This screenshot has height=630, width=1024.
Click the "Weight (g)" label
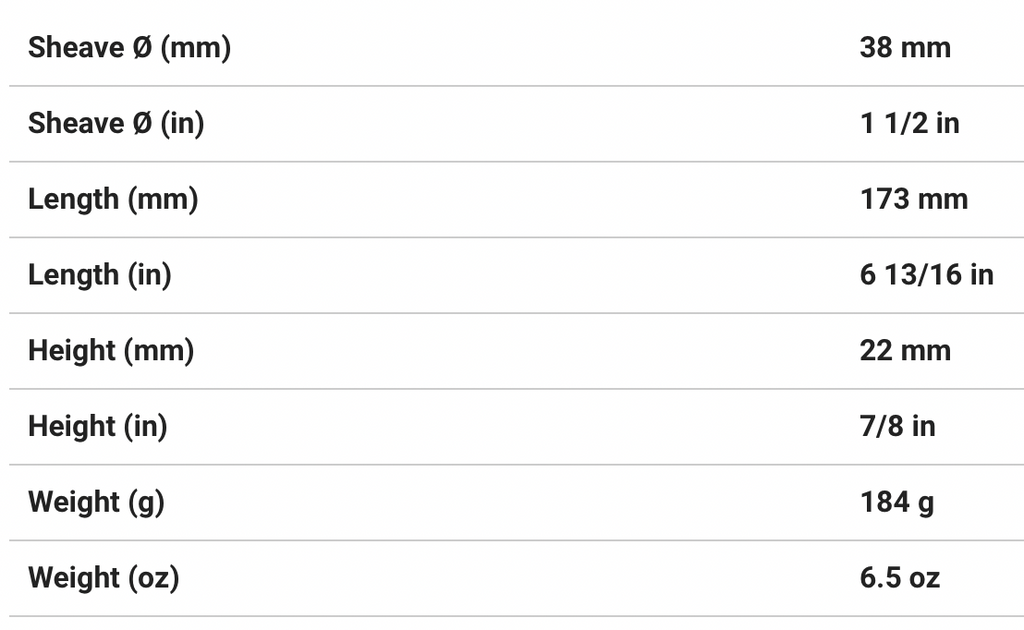96,502
